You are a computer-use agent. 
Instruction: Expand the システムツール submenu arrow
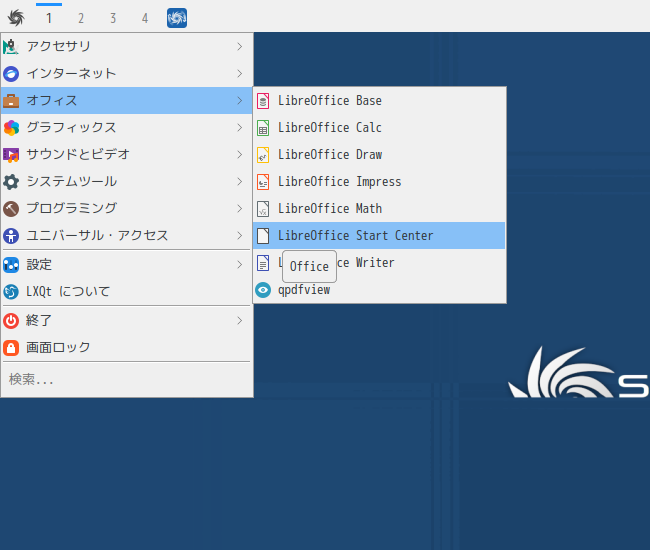click(x=240, y=182)
